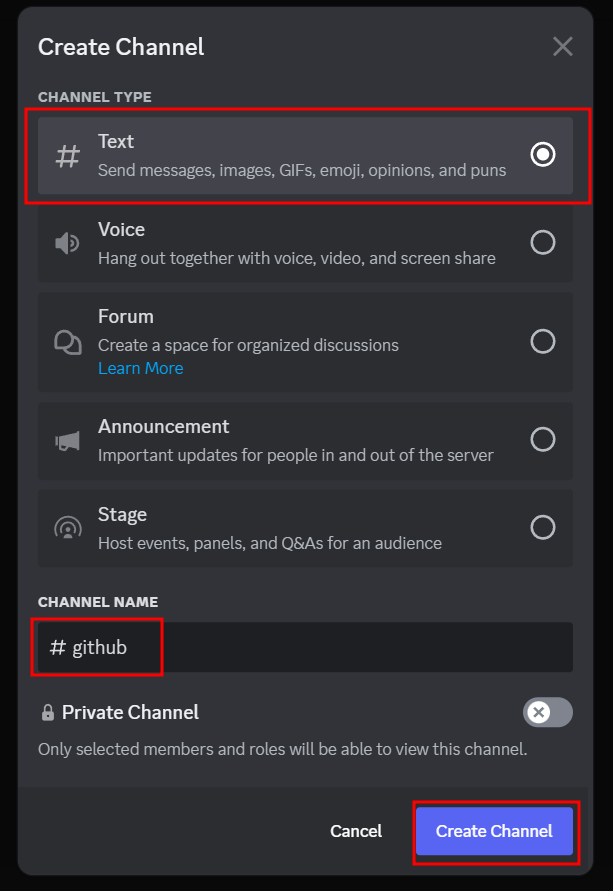Image resolution: width=613 pixels, height=891 pixels.
Task: Choose the Stage channel type row
Action: click(305, 528)
